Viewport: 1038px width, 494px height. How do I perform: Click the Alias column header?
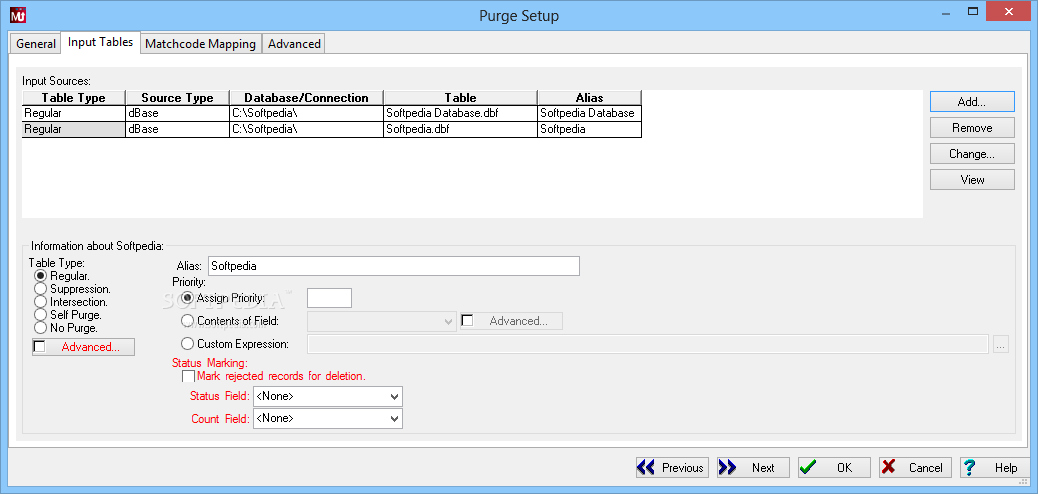click(590, 98)
